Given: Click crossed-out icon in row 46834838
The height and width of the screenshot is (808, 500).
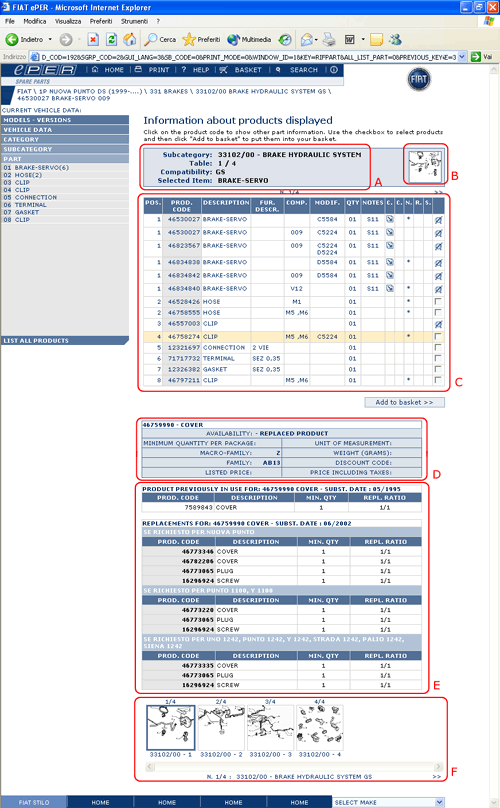Looking at the screenshot, I should coord(438,263).
